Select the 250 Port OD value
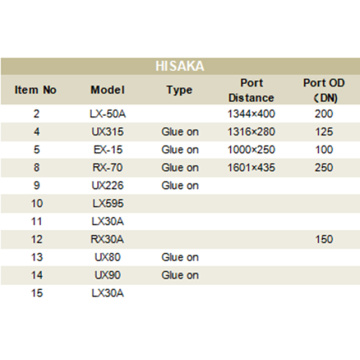360x360 pixels. (x=324, y=168)
